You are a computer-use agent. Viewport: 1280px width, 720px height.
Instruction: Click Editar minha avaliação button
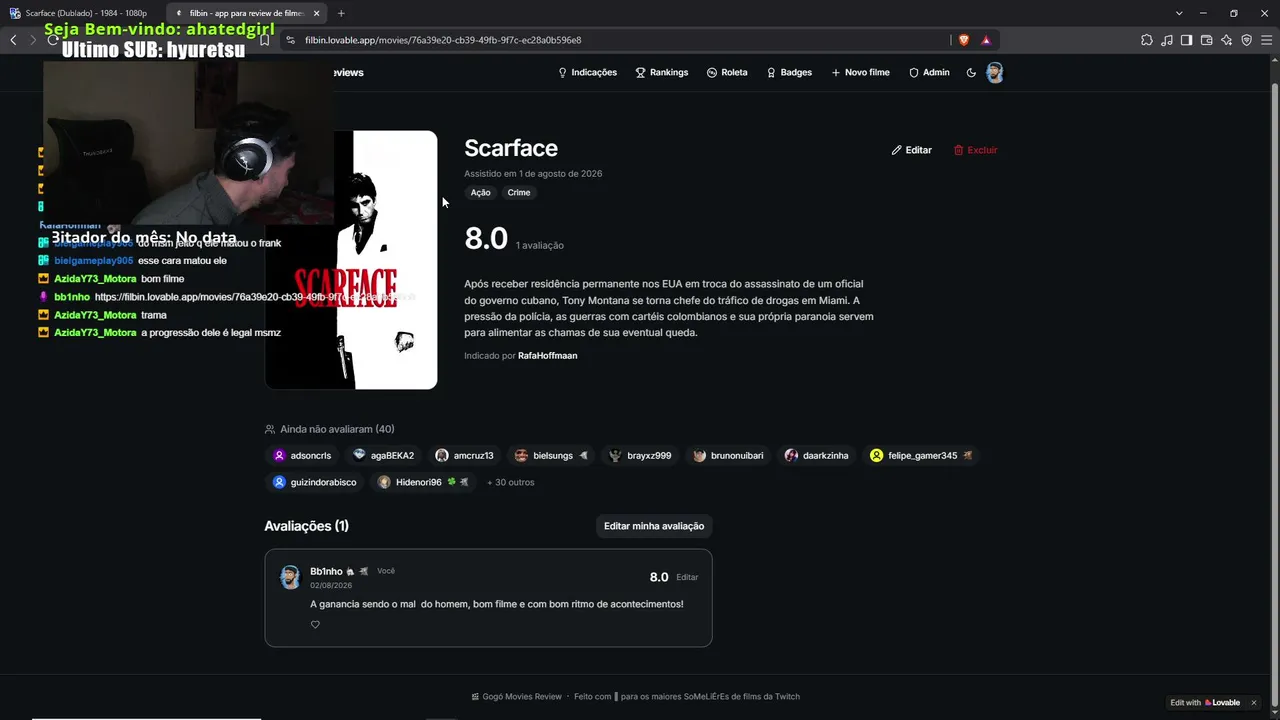coord(654,526)
